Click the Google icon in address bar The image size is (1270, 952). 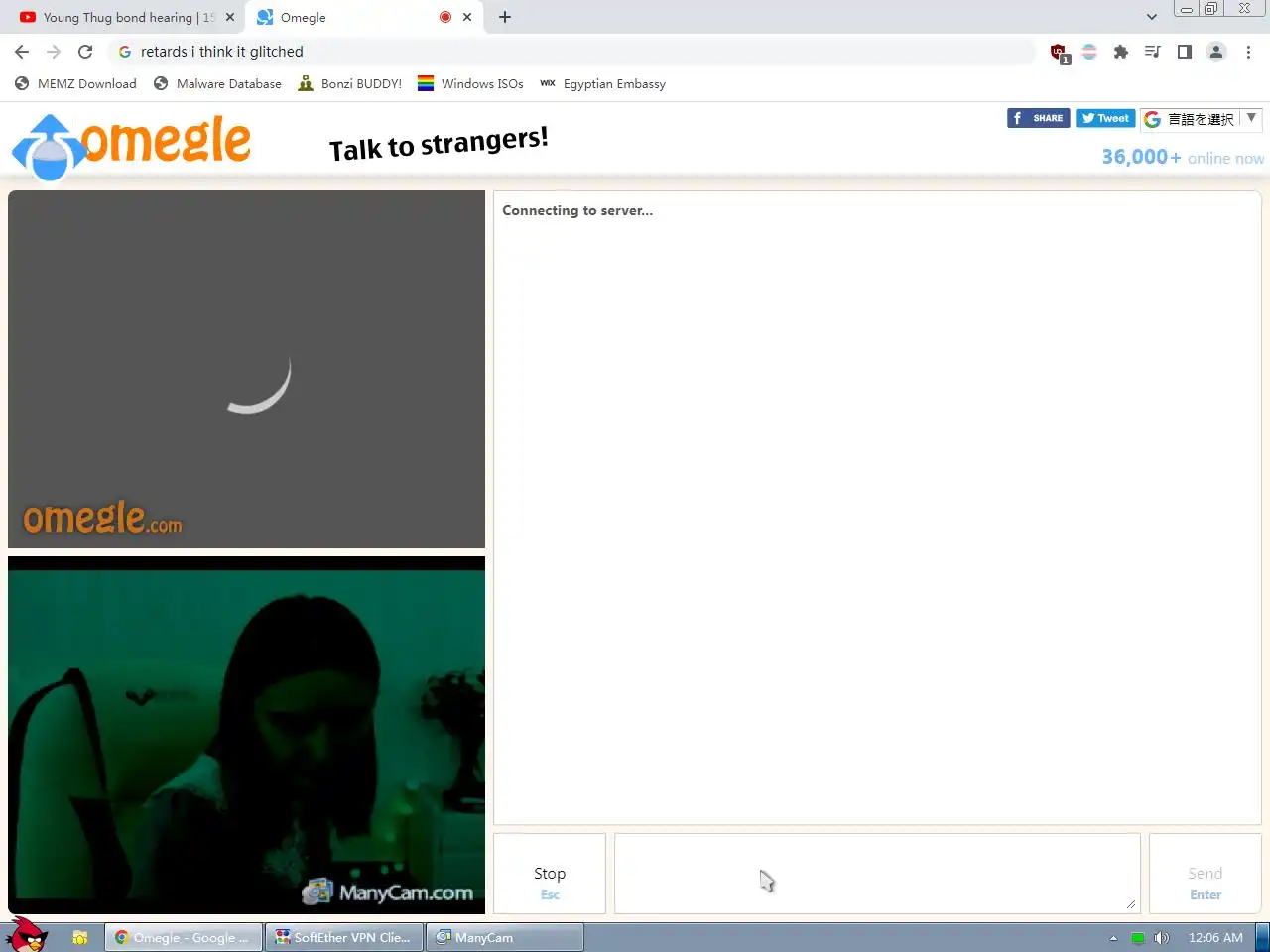pyautogui.click(x=125, y=52)
